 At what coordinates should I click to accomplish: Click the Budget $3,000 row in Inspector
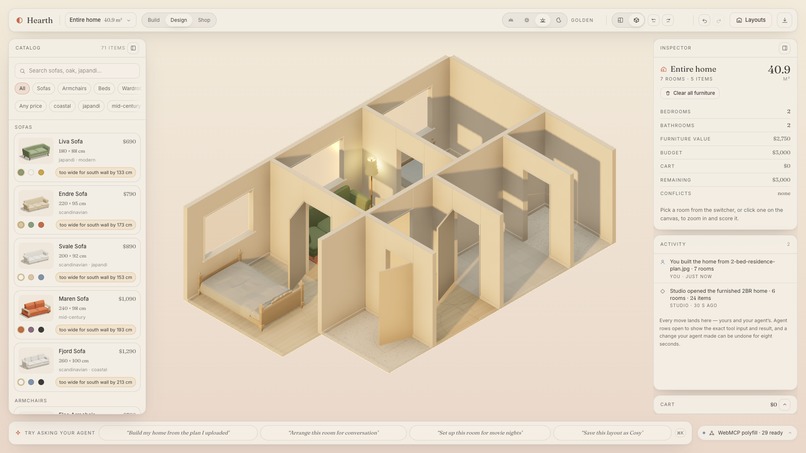pyautogui.click(x=725, y=153)
